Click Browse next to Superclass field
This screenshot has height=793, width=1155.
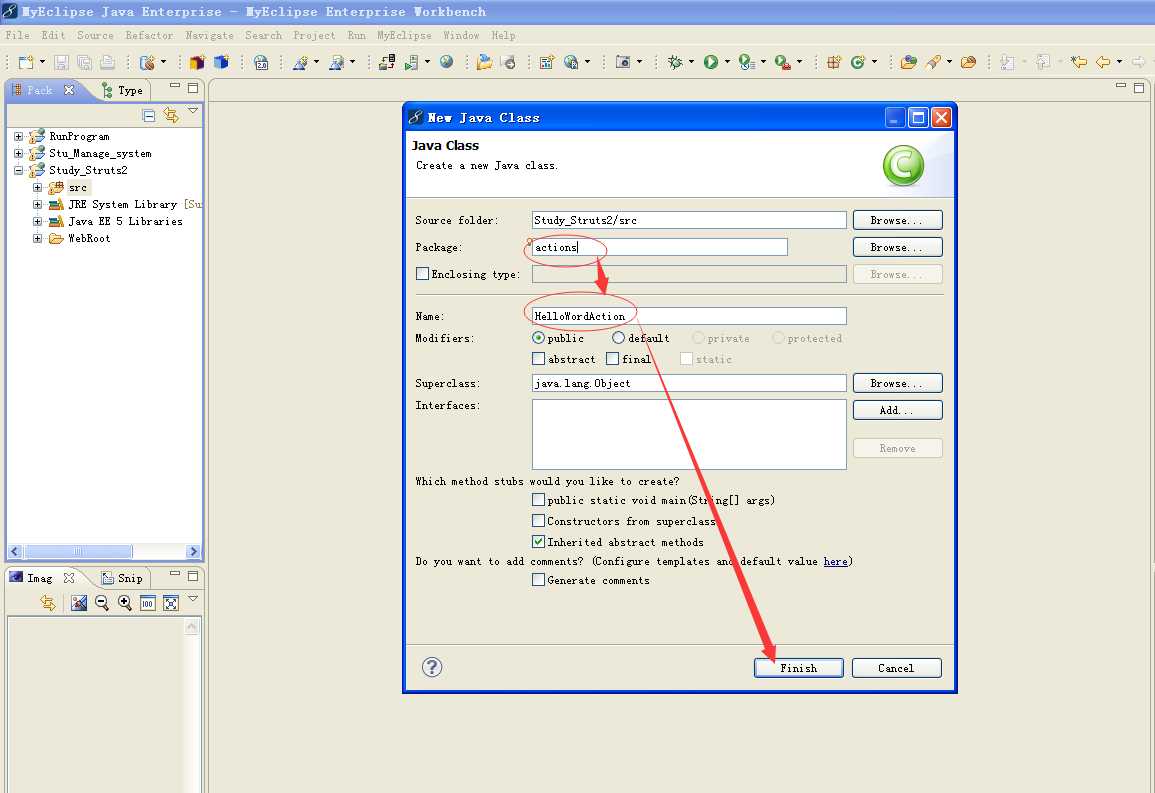[x=897, y=384]
